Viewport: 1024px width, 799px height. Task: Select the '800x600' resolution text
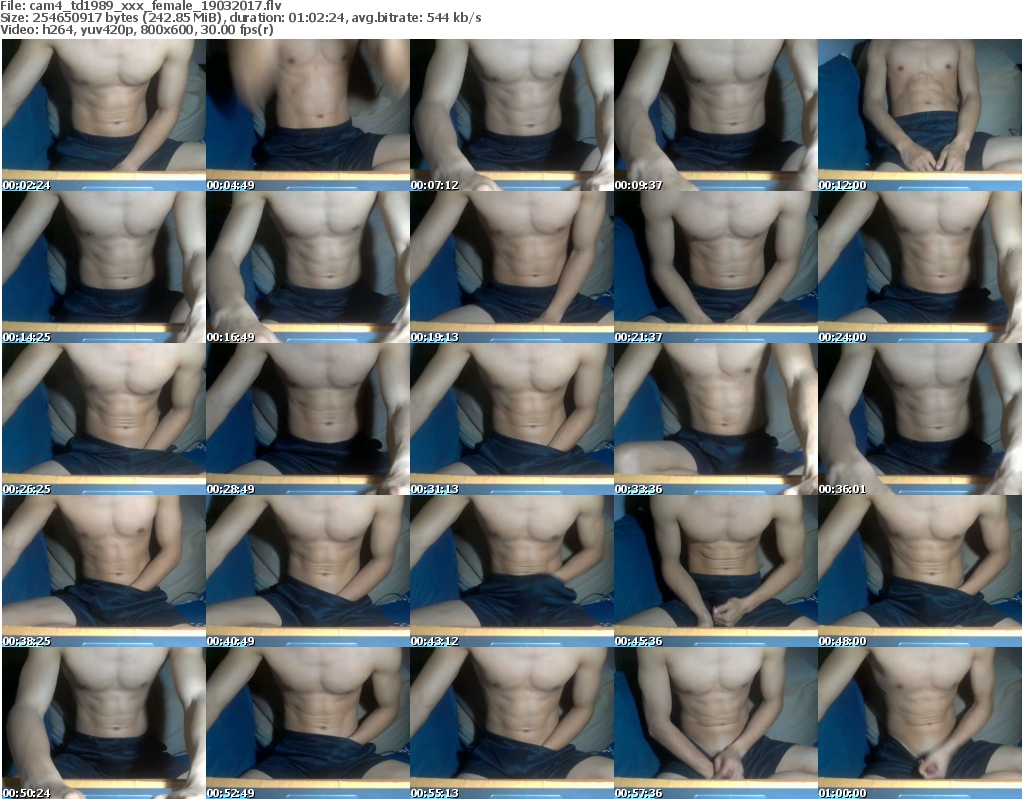tap(166, 29)
